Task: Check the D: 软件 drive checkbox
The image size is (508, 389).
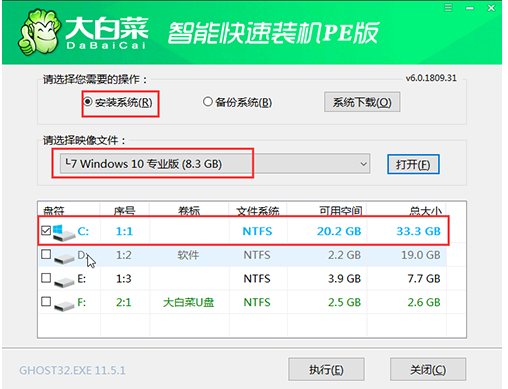Action: pos(46,254)
